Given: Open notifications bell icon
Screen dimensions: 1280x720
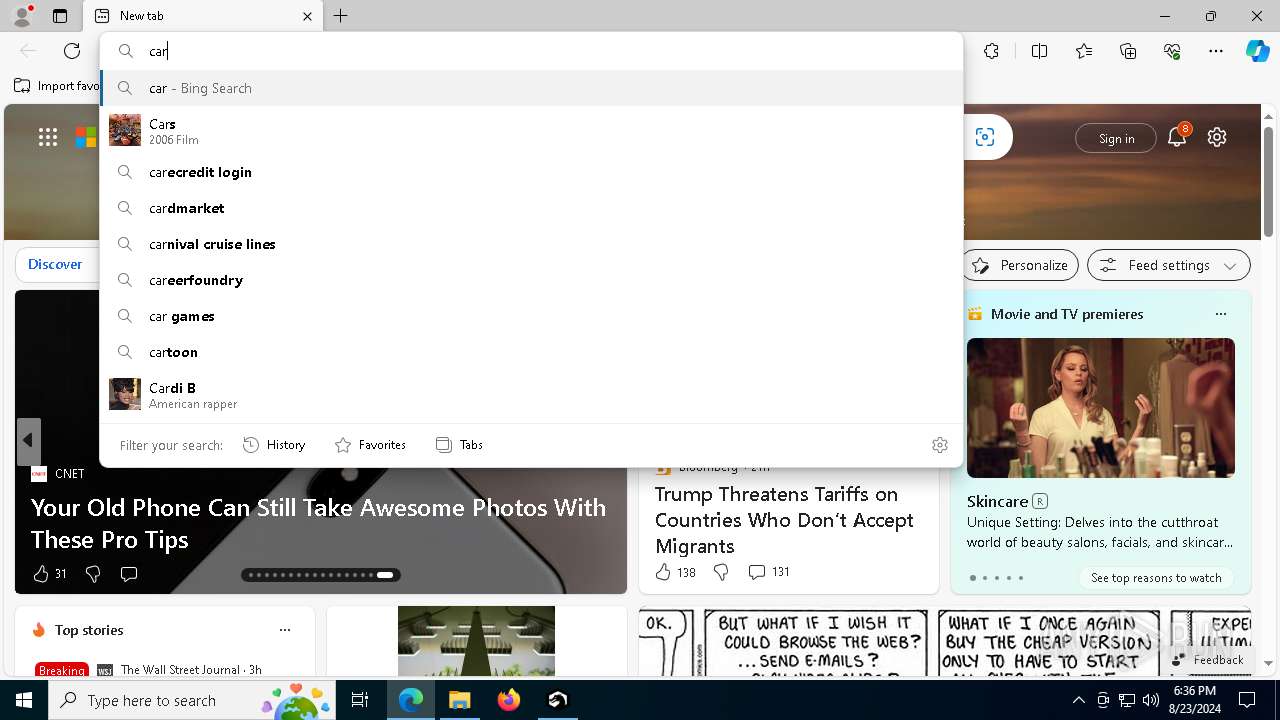Looking at the screenshot, I should [x=1177, y=138].
